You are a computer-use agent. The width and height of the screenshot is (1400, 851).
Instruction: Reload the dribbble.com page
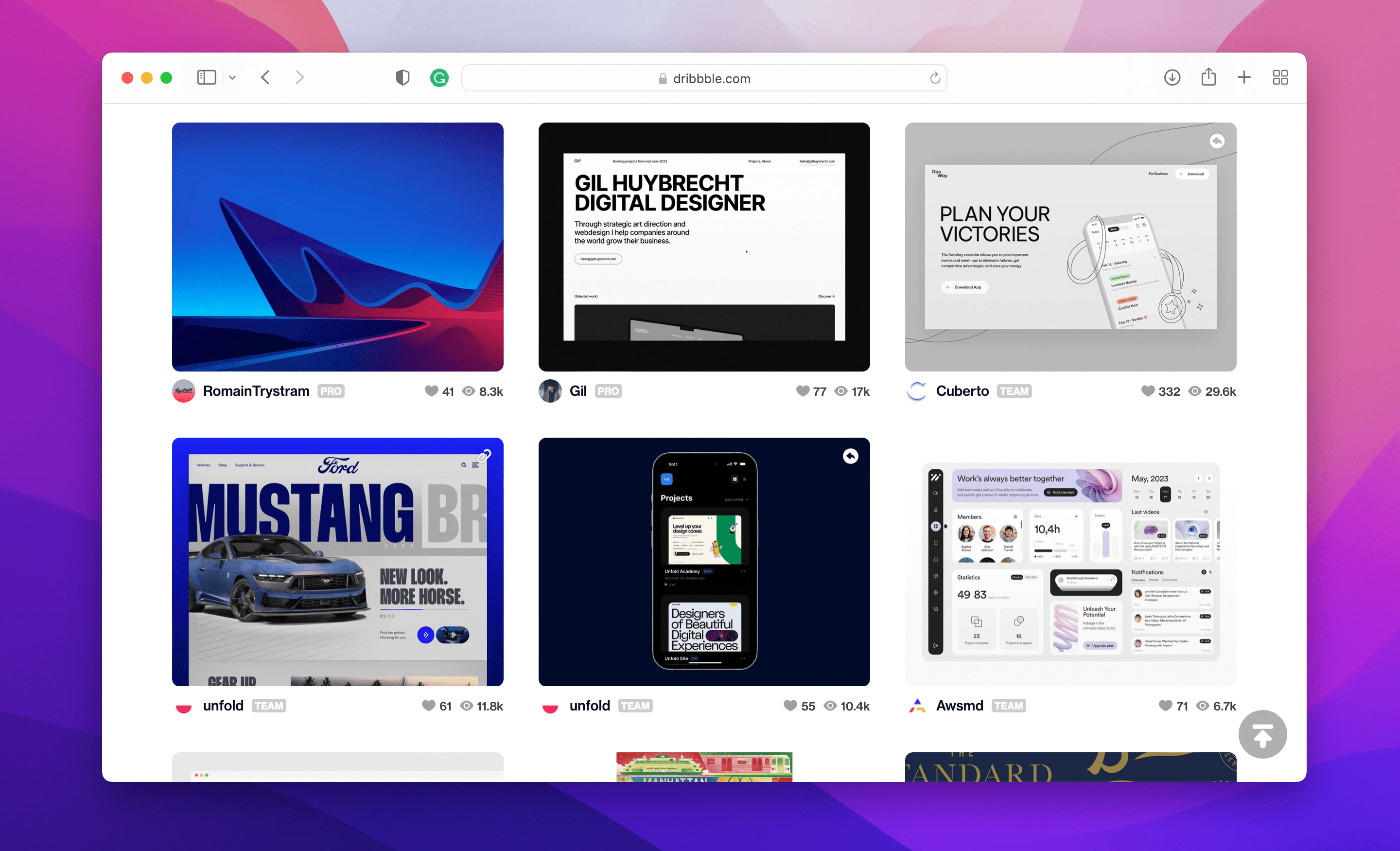pyautogui.click(x=935, y=78)
